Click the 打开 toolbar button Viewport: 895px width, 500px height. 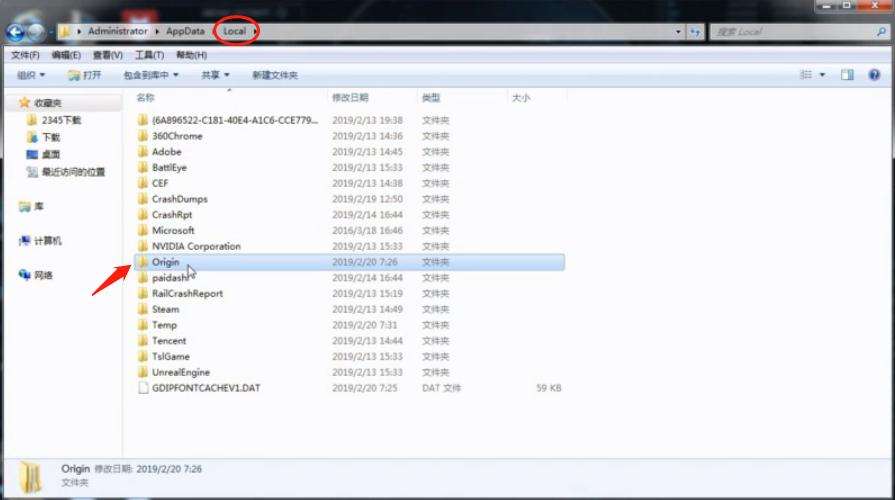(x=84, y=75)
